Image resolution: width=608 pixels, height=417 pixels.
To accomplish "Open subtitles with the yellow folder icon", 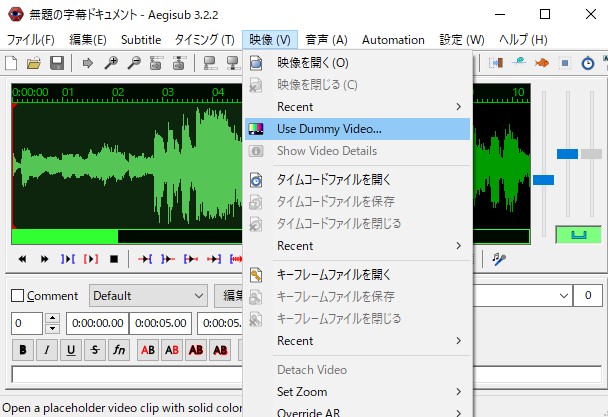I will coord(34,63).
